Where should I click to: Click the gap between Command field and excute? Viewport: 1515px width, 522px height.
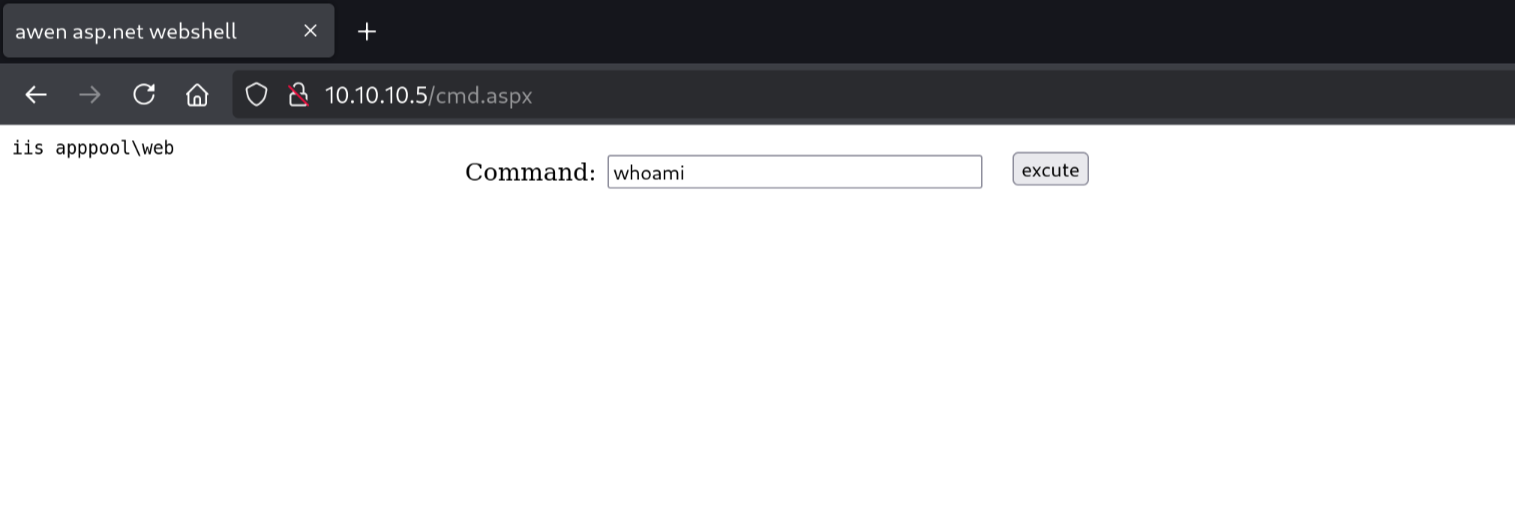[997, 171]
